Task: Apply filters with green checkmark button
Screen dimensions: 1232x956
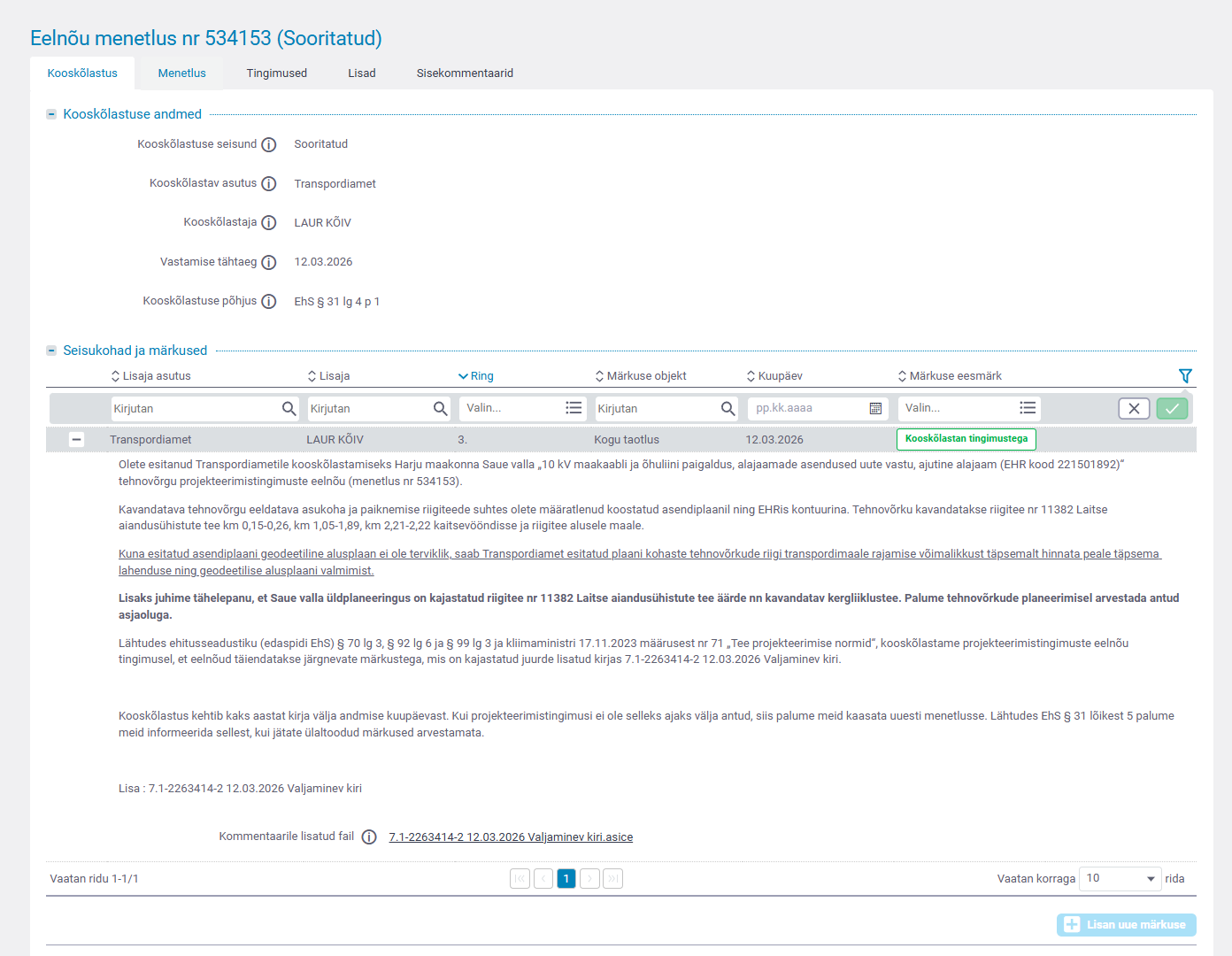Action: [x=1172, y=409]
